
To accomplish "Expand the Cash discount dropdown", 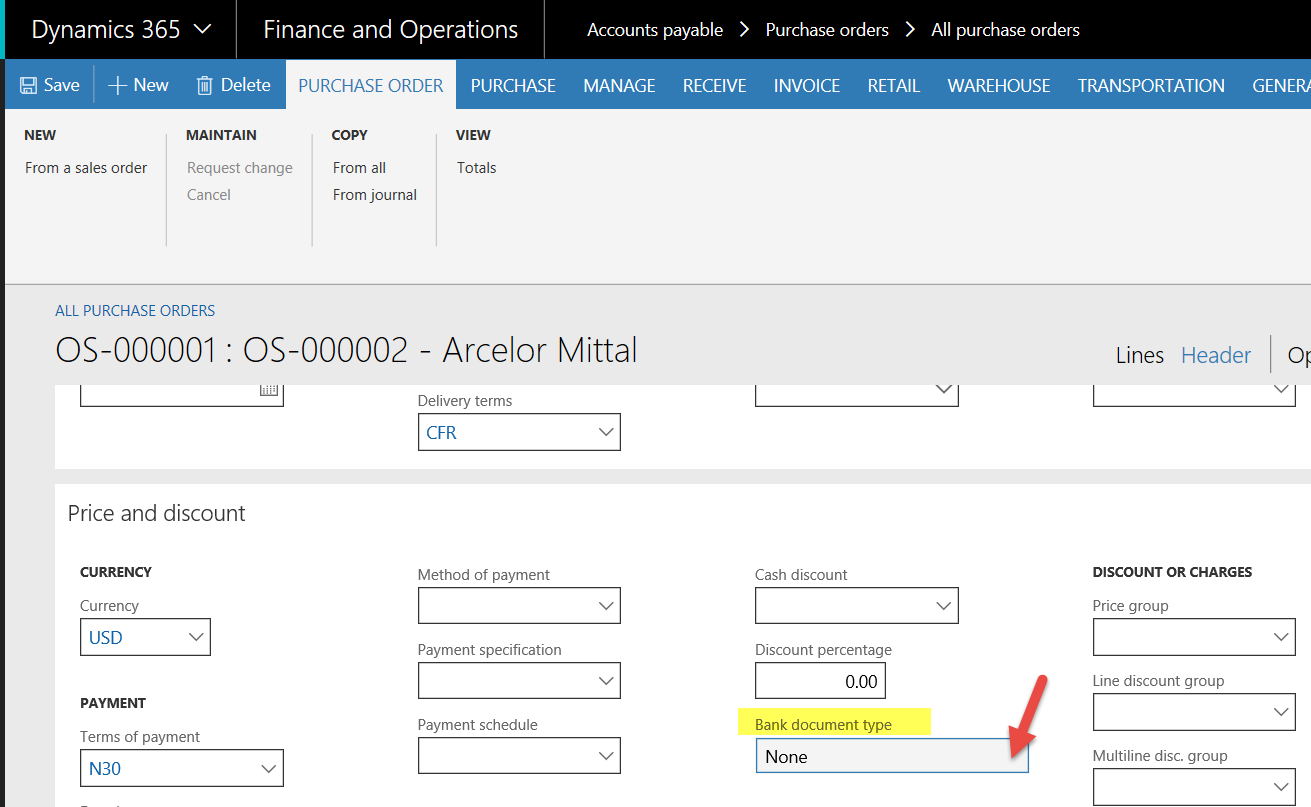I will click(x=943, y=605).
